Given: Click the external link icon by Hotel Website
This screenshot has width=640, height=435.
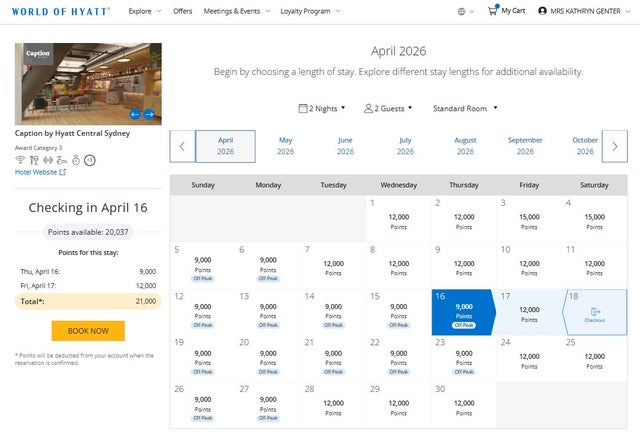Looking at the screenshot, I should point(62,172).
